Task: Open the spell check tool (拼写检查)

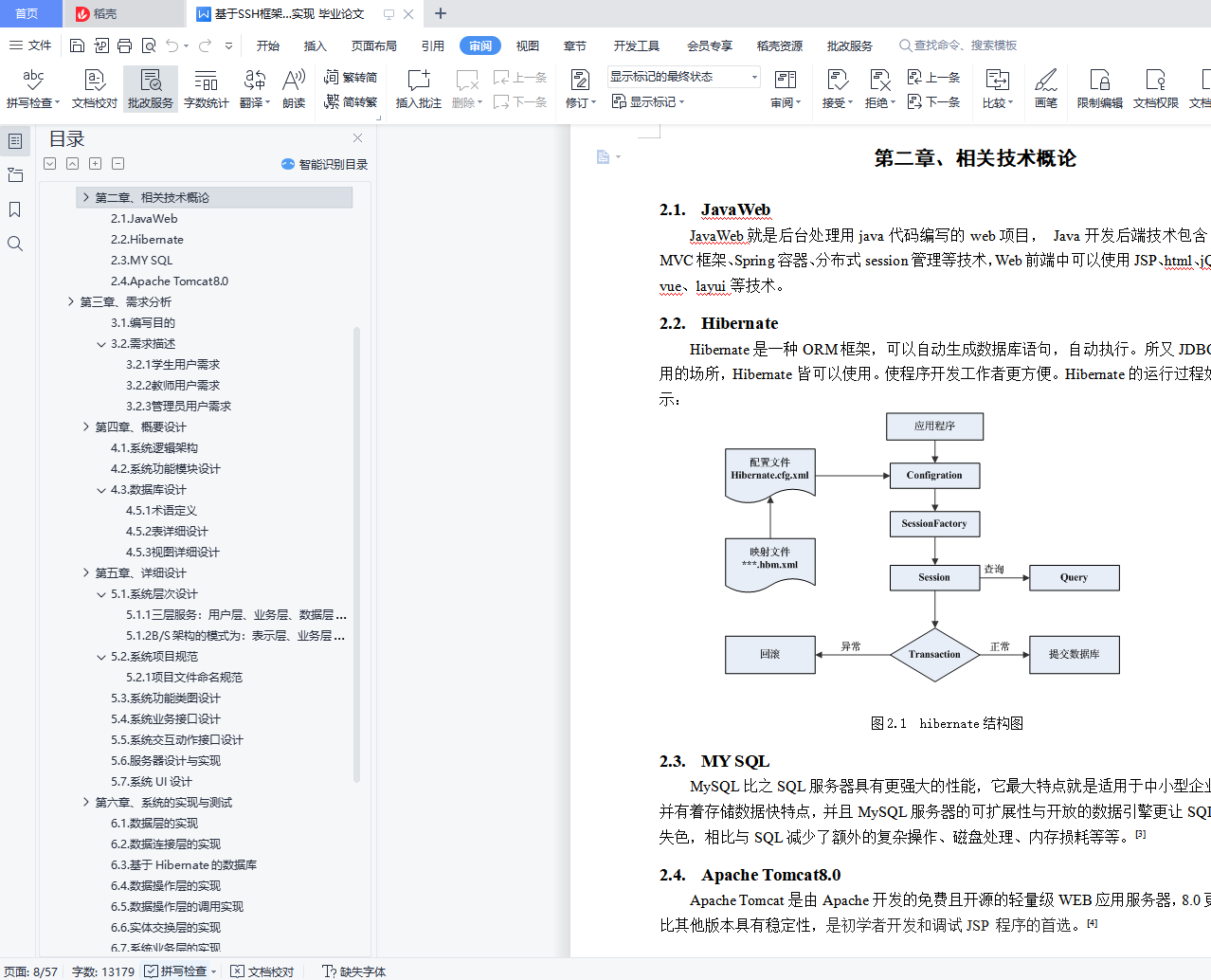Action: point(32,89)
